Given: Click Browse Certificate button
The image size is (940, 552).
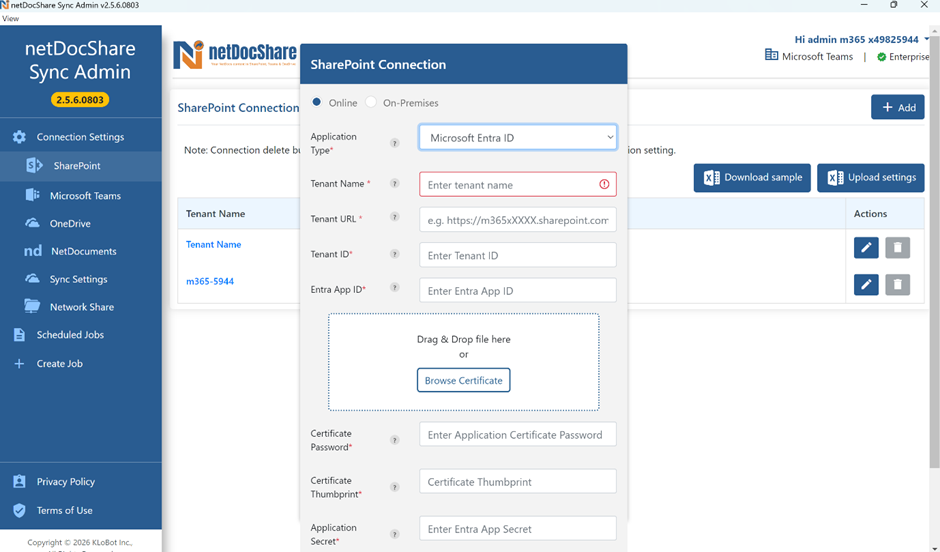Looking at the screenshot, I should tap(463, 380).
